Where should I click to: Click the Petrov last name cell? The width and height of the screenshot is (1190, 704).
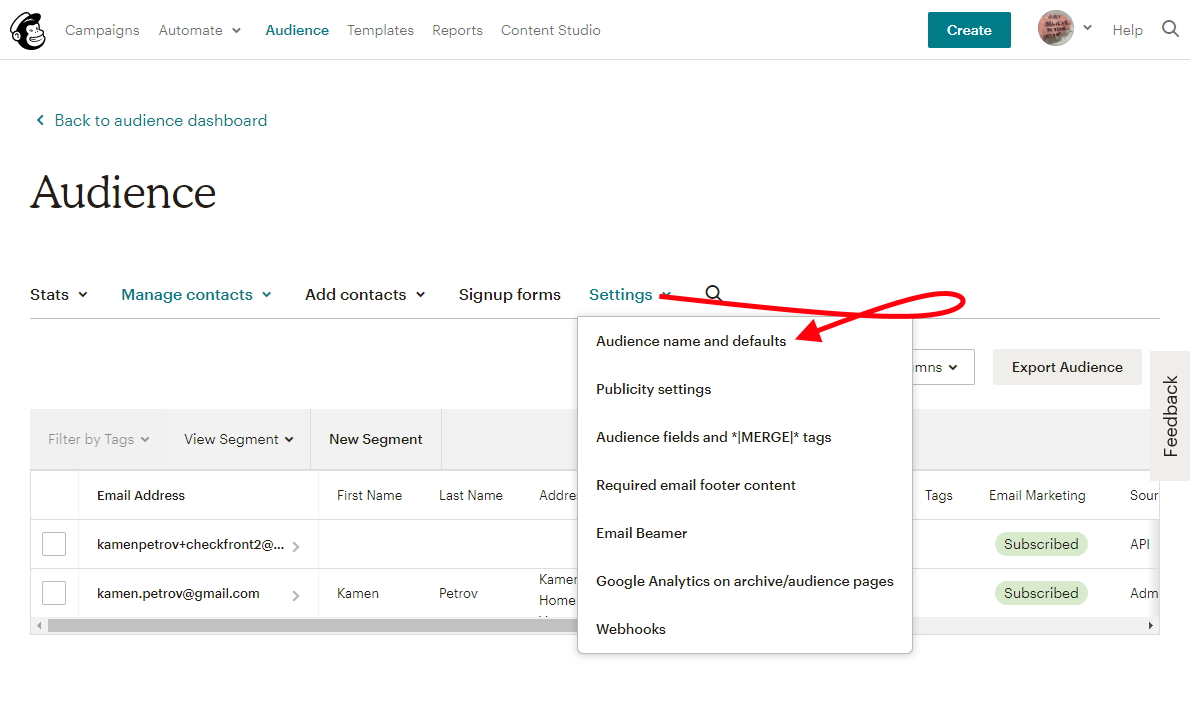(x=458, y=593)
